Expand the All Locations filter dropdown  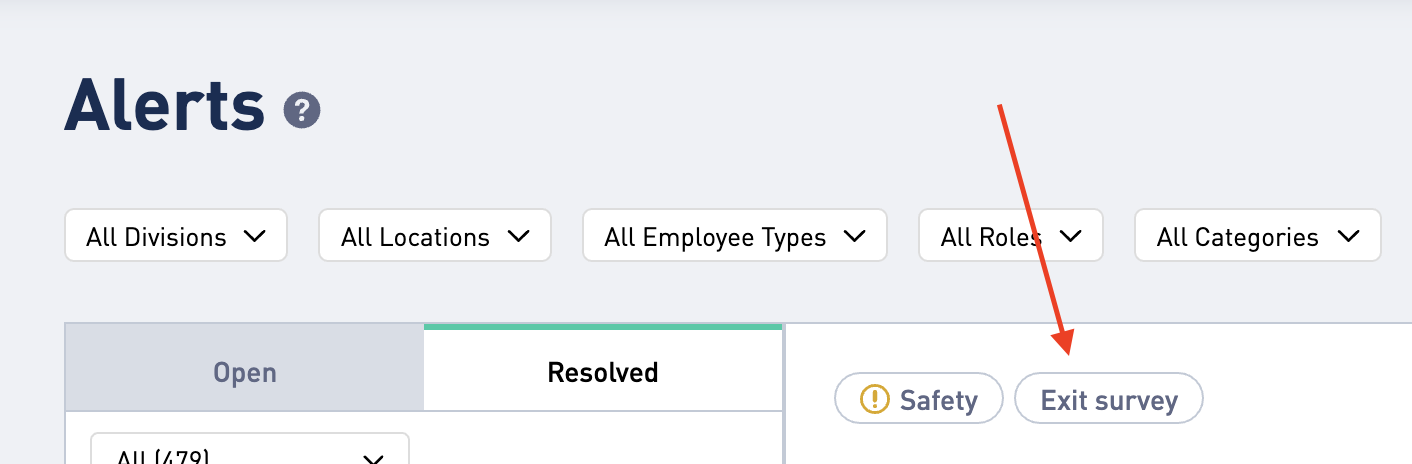435,236
